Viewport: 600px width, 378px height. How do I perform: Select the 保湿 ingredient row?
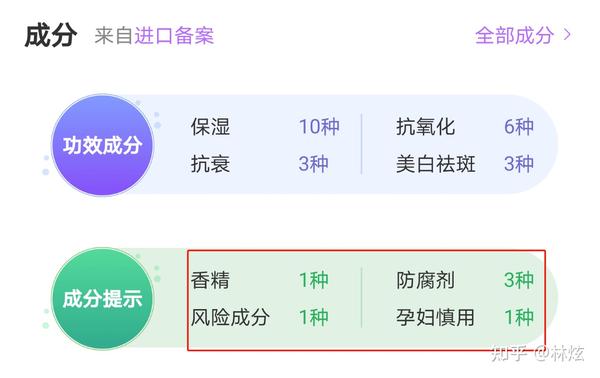(x=265, y=127)
